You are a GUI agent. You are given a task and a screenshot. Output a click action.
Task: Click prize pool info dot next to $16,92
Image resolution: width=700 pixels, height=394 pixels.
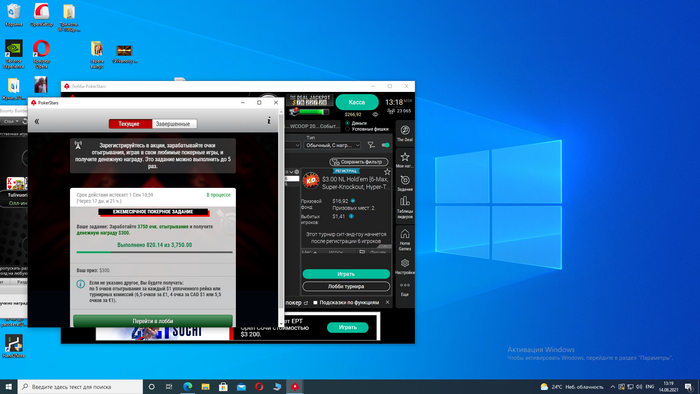[353, 201]
